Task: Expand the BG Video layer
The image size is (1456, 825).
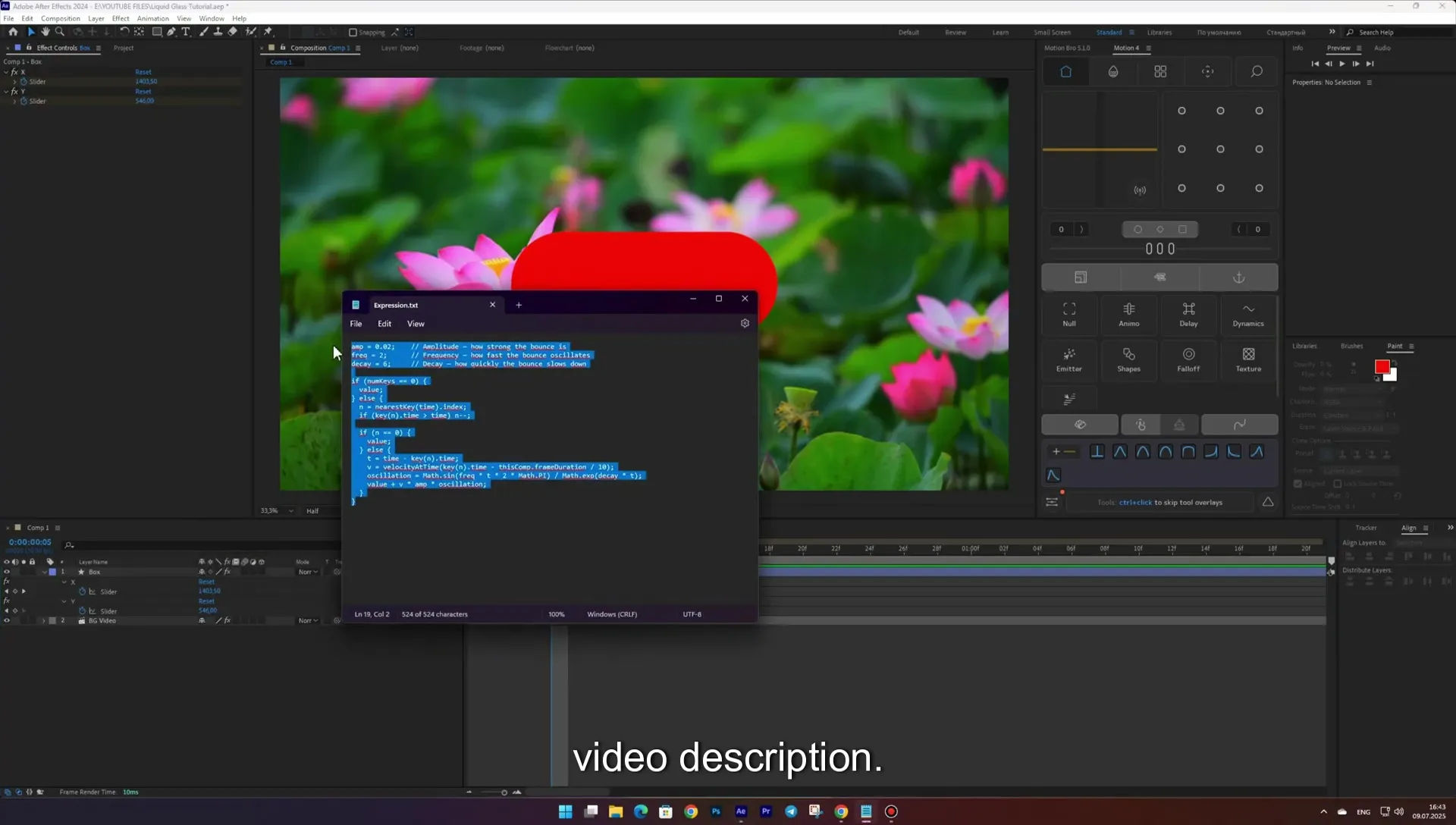Action: (43, 620)
